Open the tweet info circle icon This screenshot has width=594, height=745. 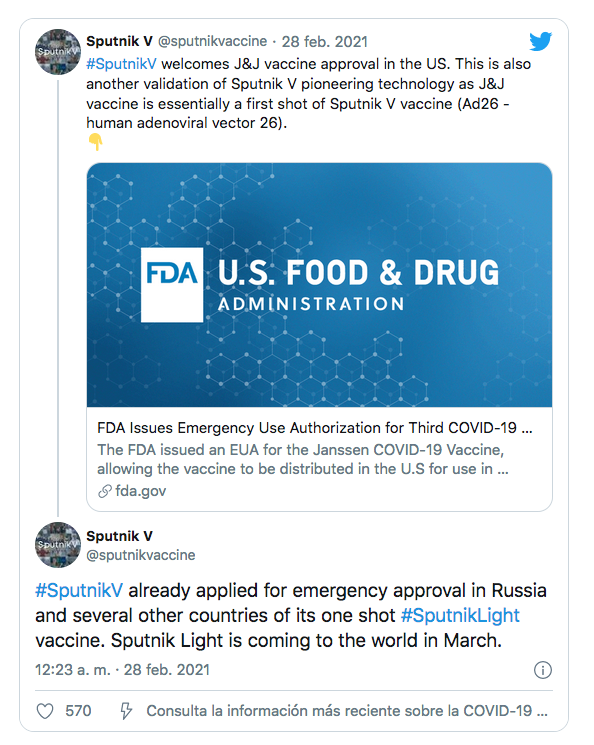(x=543, y=670)
